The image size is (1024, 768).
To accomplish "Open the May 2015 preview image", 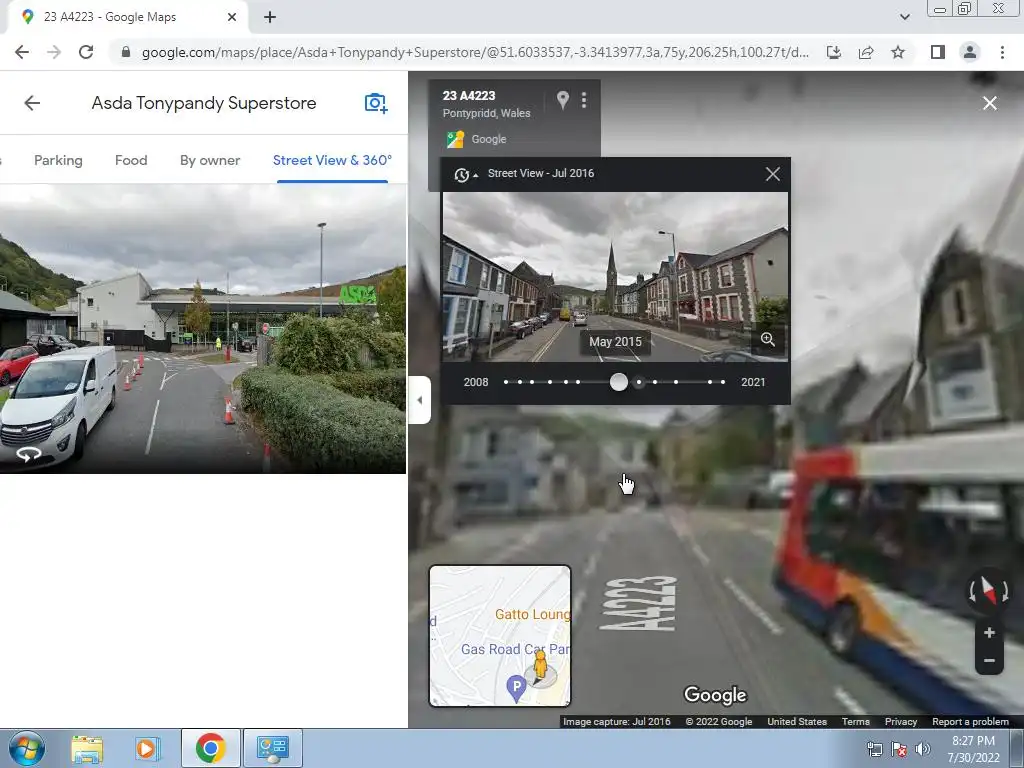I will click(x=615, y=276).
